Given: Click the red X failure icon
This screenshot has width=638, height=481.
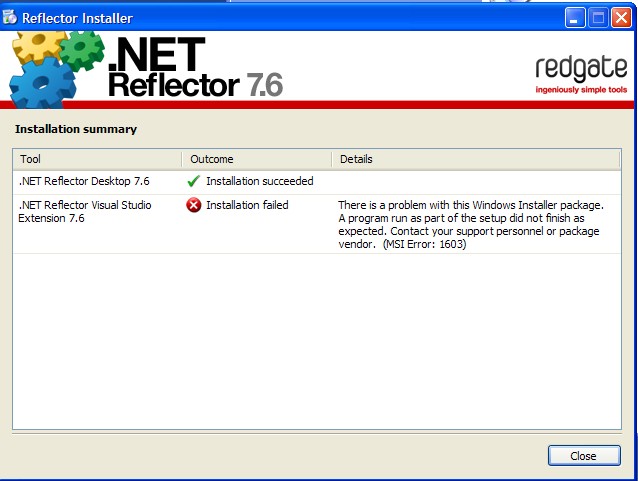Looking at the screenshot, I should (194, 205).
